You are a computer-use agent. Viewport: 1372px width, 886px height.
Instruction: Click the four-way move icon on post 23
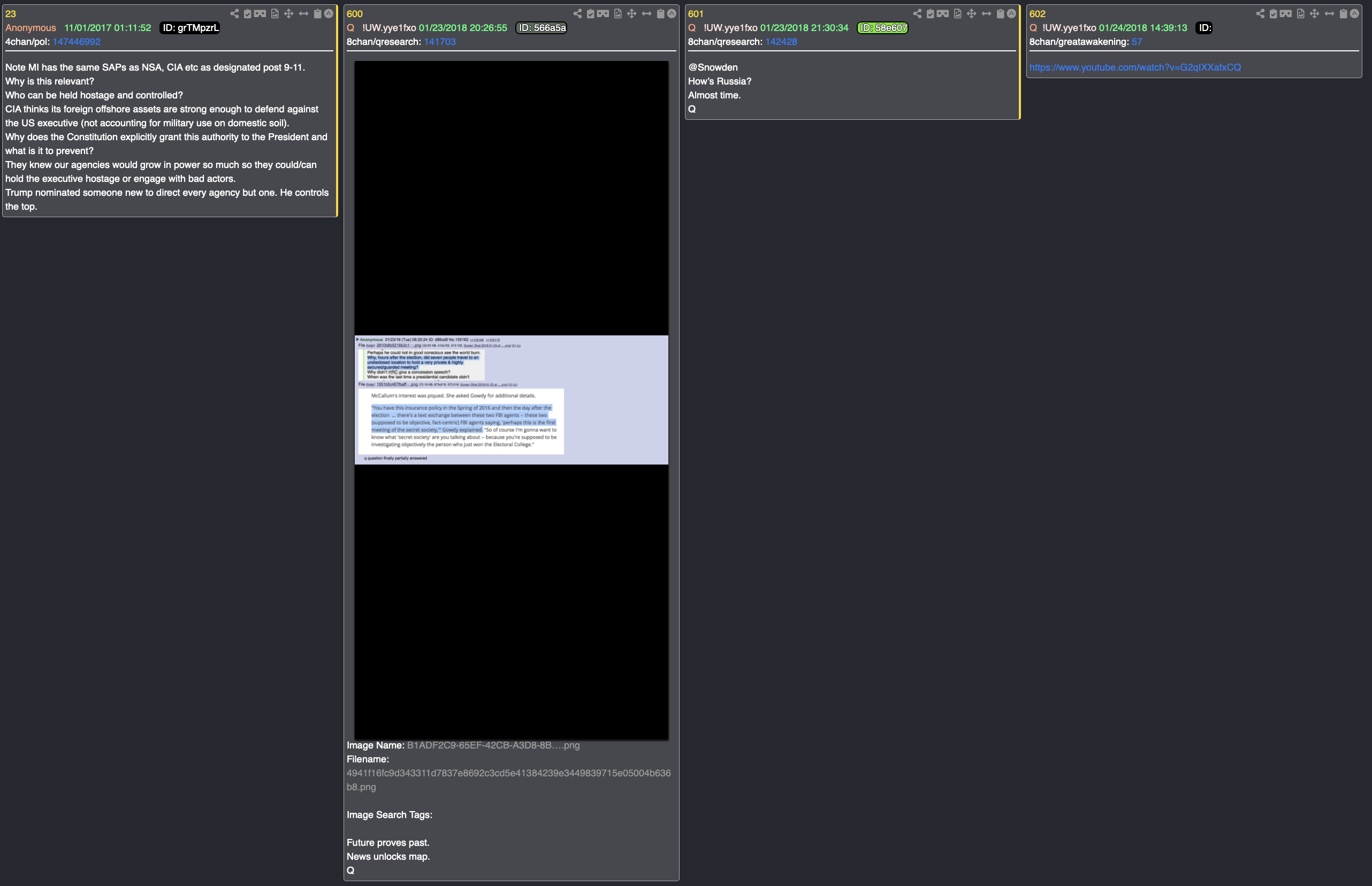(289, 13)
